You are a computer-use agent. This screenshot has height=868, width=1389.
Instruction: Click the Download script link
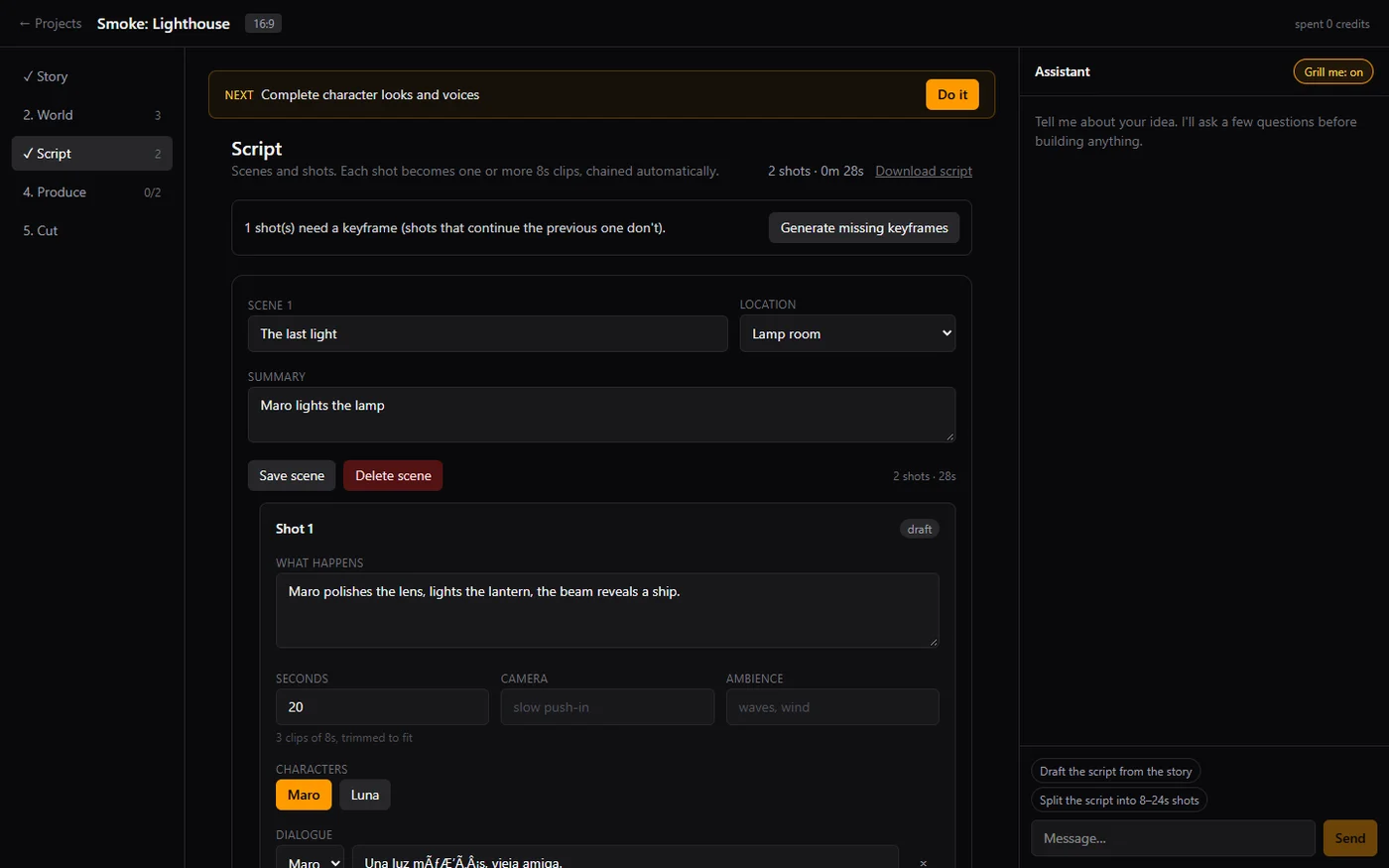tap(924, 171)
